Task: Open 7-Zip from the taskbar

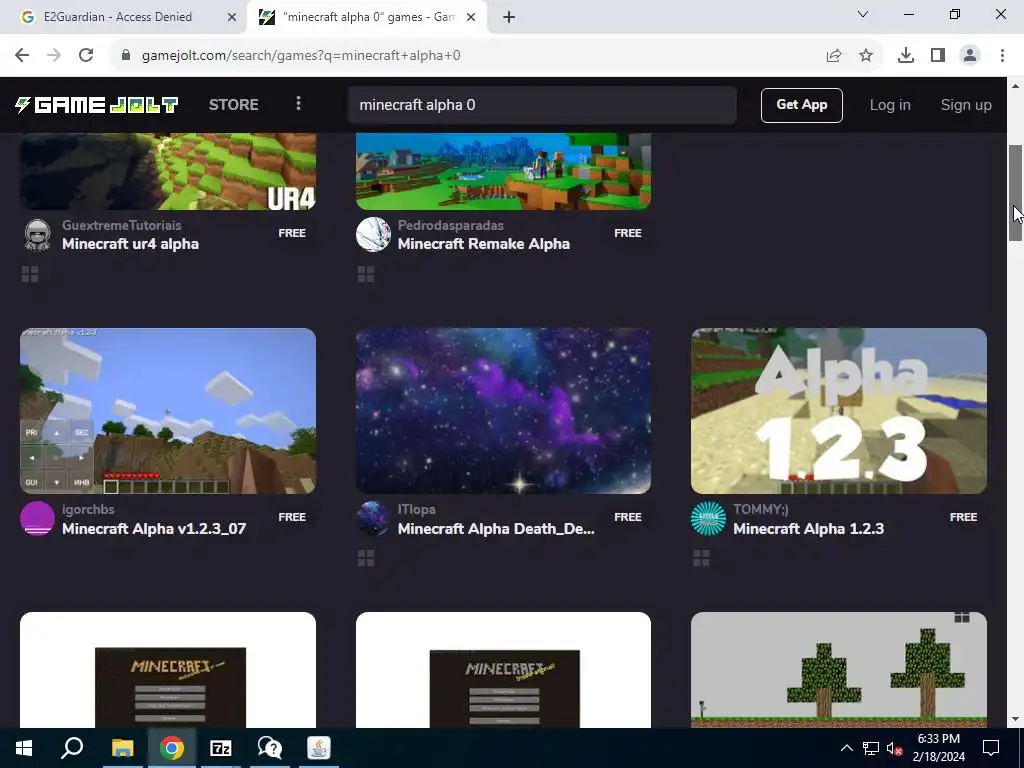Action: [x=221, y=748]
